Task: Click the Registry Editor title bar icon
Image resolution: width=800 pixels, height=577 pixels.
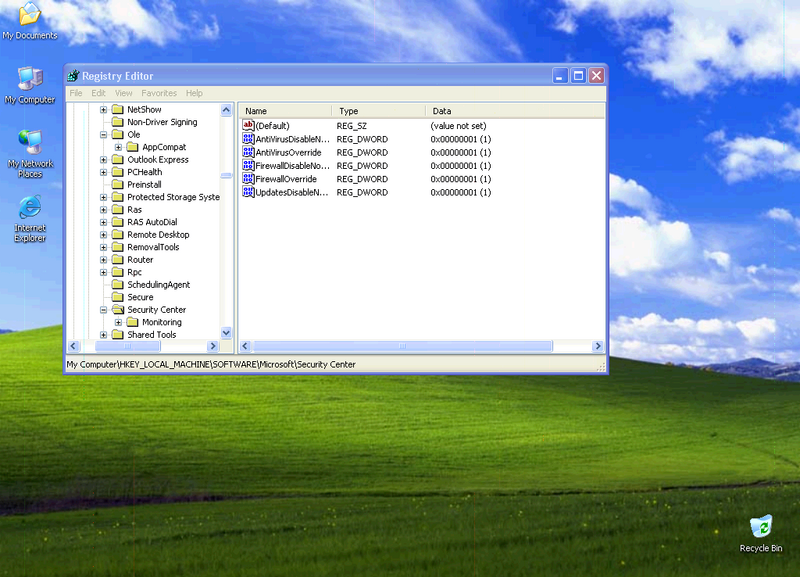Action: click(73, 76)
